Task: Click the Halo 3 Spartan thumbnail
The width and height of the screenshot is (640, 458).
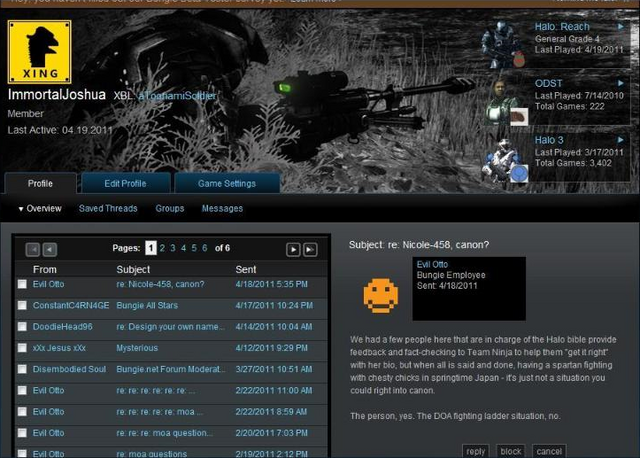Action: [x=505, y=160]
